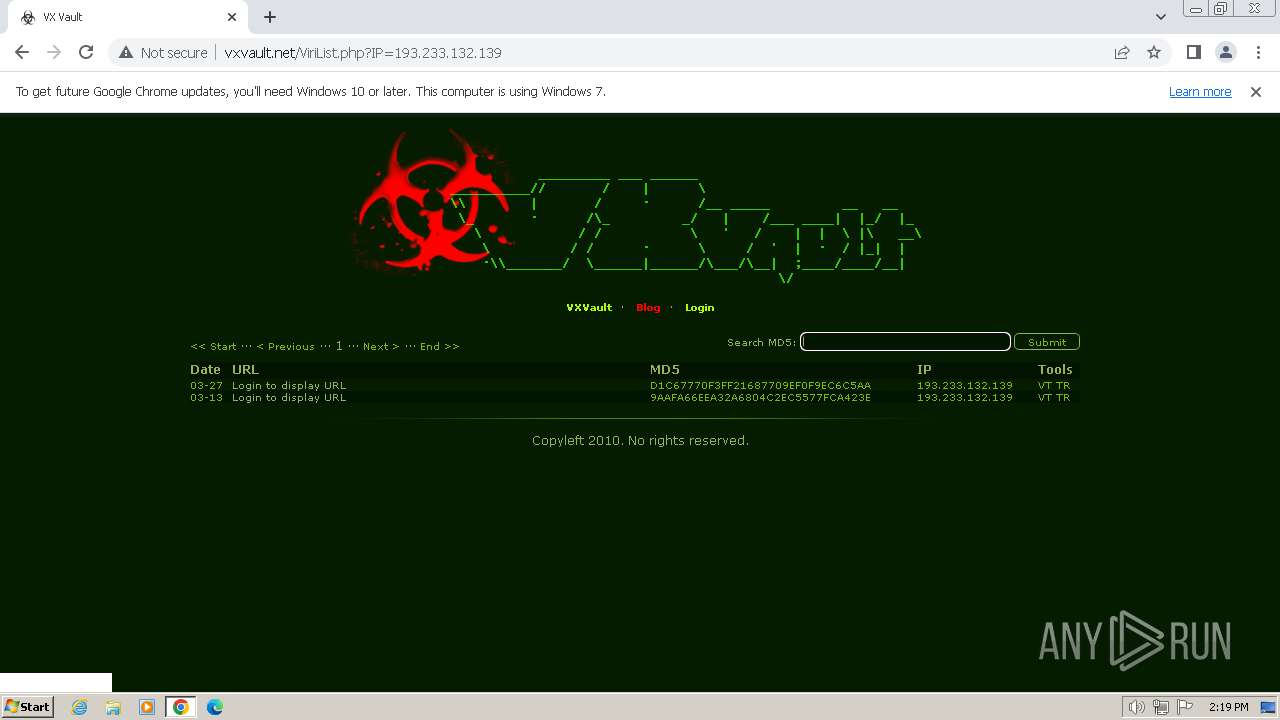This screenshot has width=1280, height=720.
Task: Click the Tools column header
Action: tap(1055, 370)
